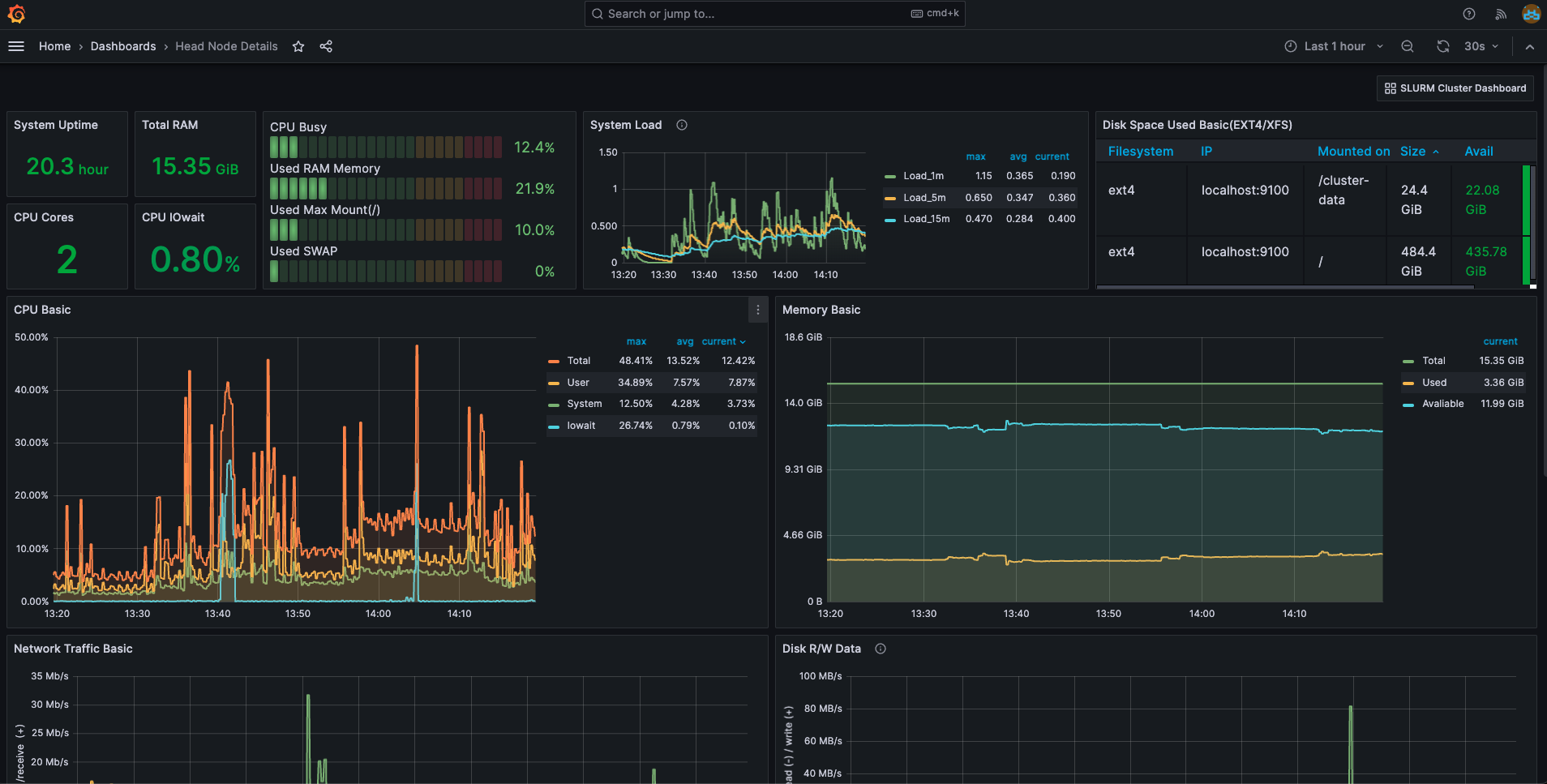Viewport: 1547px width, 784px height.
Task: Toggle the Iowait series in CPU Basic
Action: pyautogui.click(x=581, y=425)
